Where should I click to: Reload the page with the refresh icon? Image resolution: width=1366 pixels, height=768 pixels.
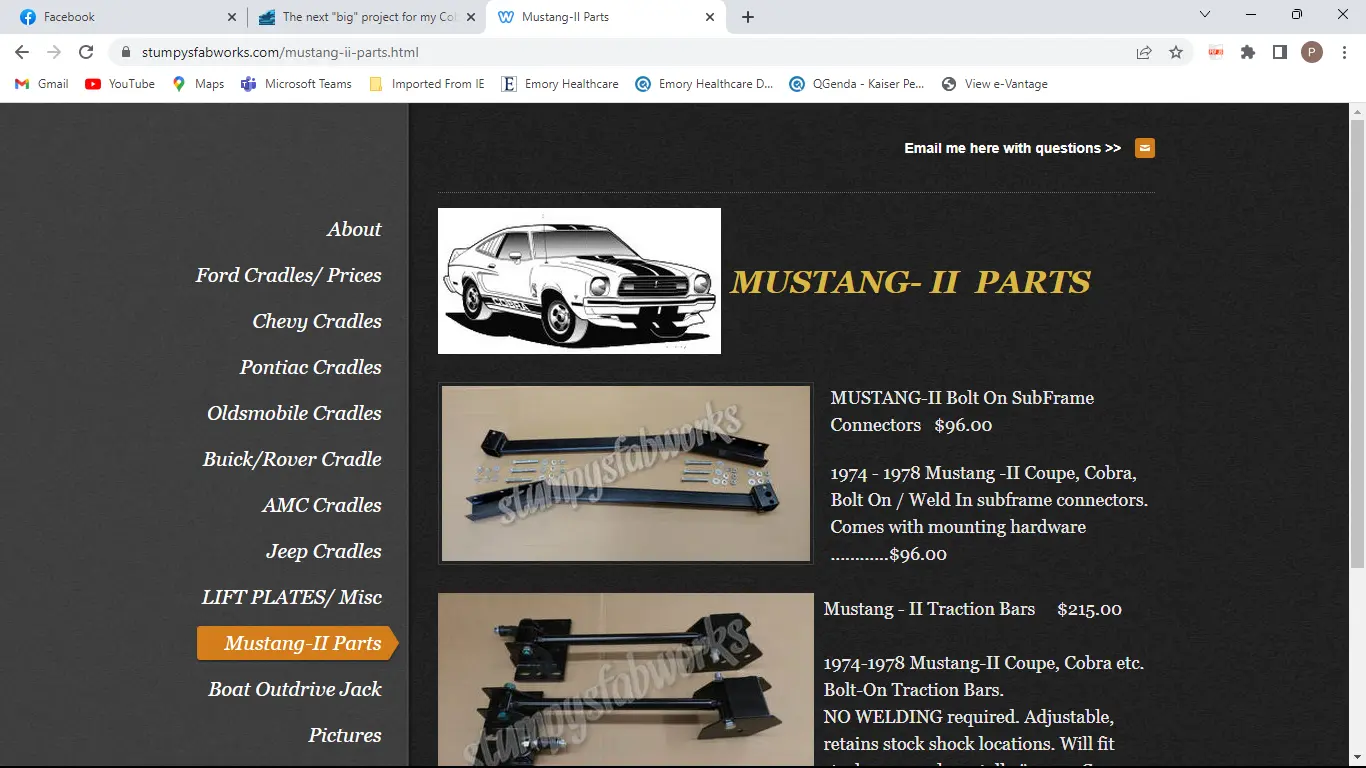pos(86,52)
